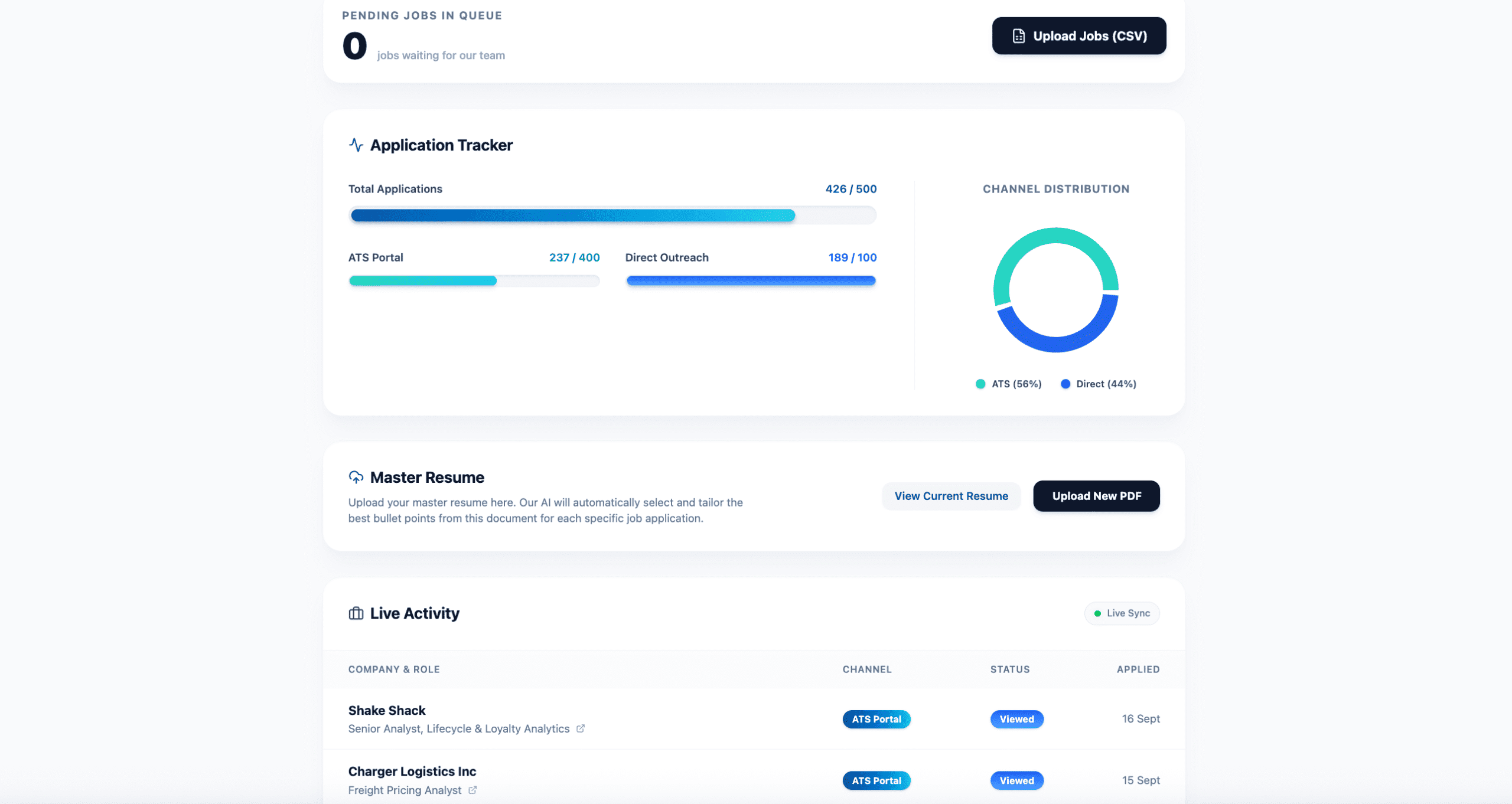Click the activity pulse icon beside Application Tracker

pyautogui.click(x=356, y=145)
